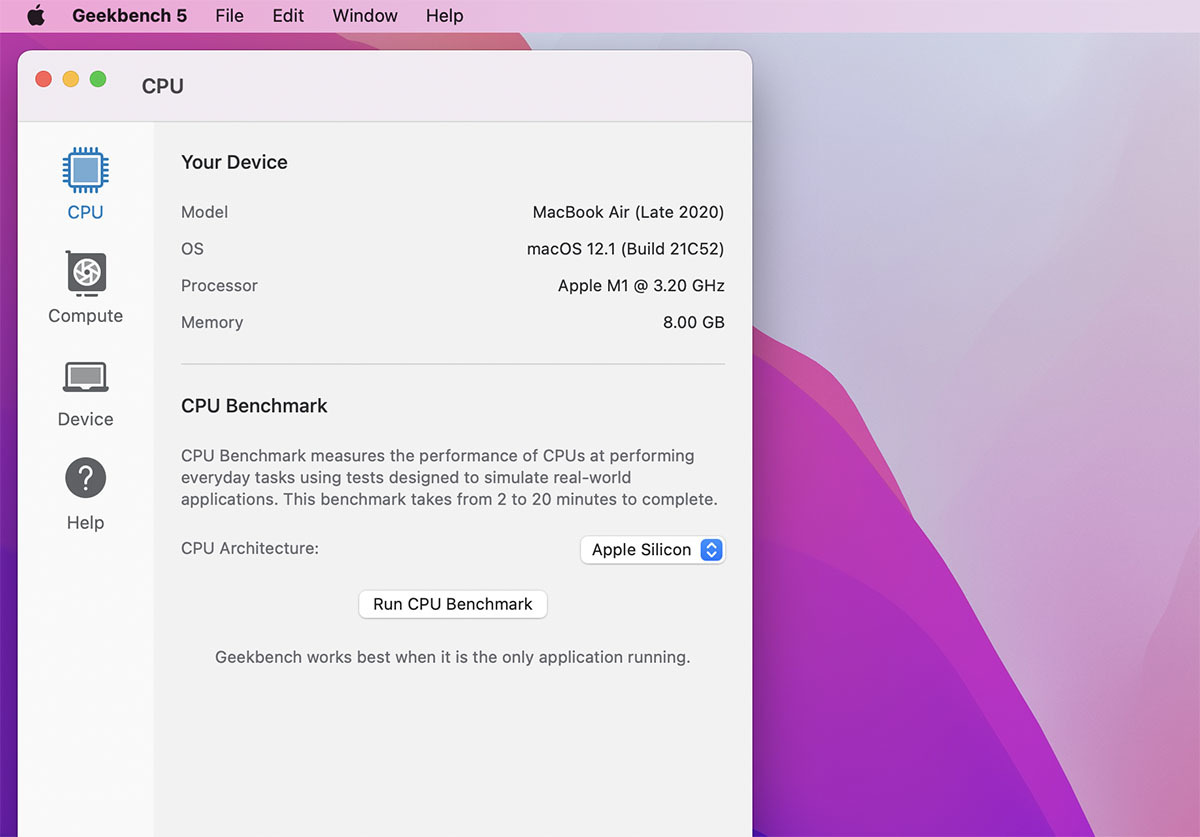Click the 'Geekbench works best' notice text
This screenshot has height=837, width=1200.
coord(453,658)
